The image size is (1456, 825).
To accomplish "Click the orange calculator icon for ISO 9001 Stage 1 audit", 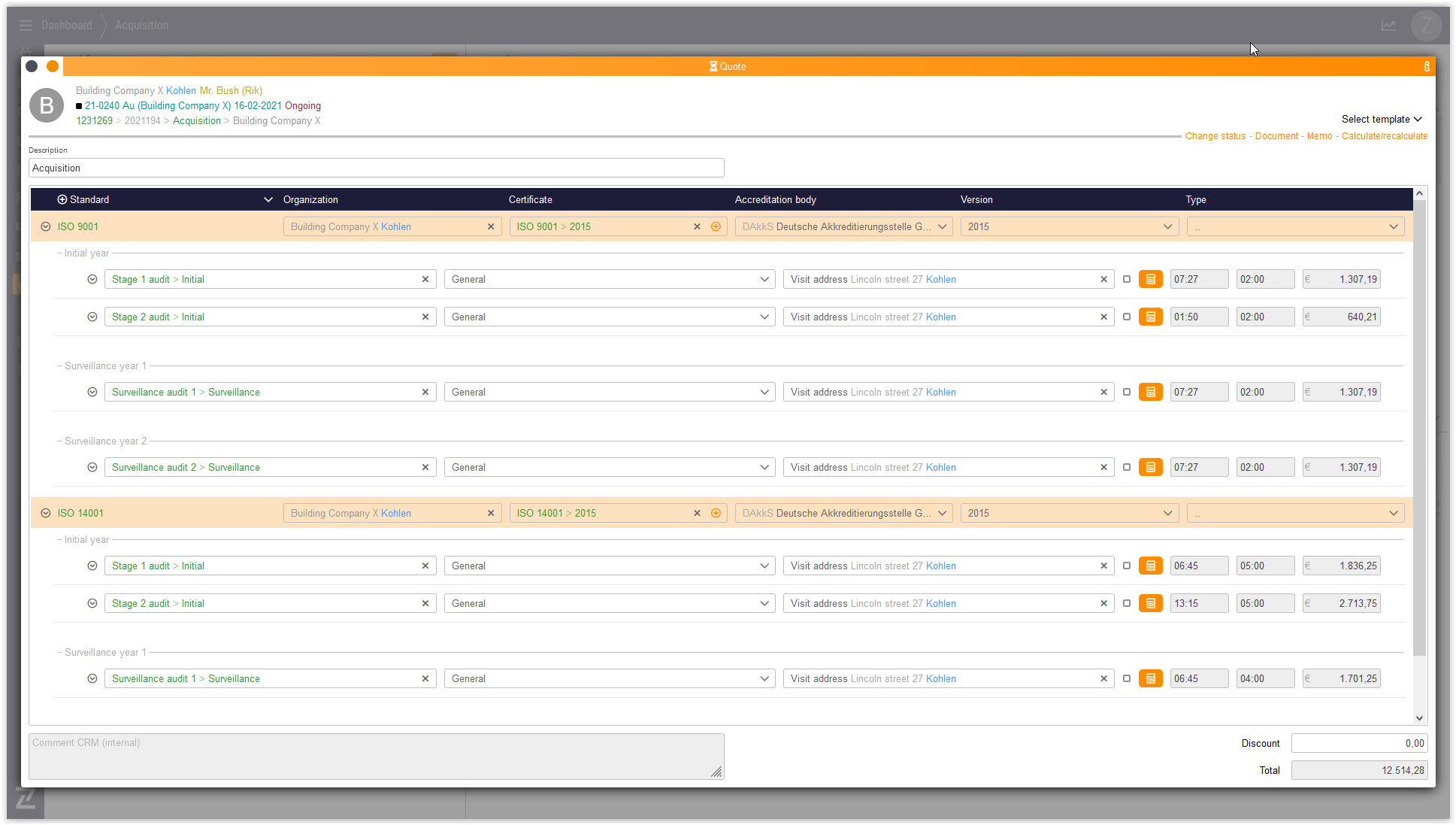I will (1150, 279).
